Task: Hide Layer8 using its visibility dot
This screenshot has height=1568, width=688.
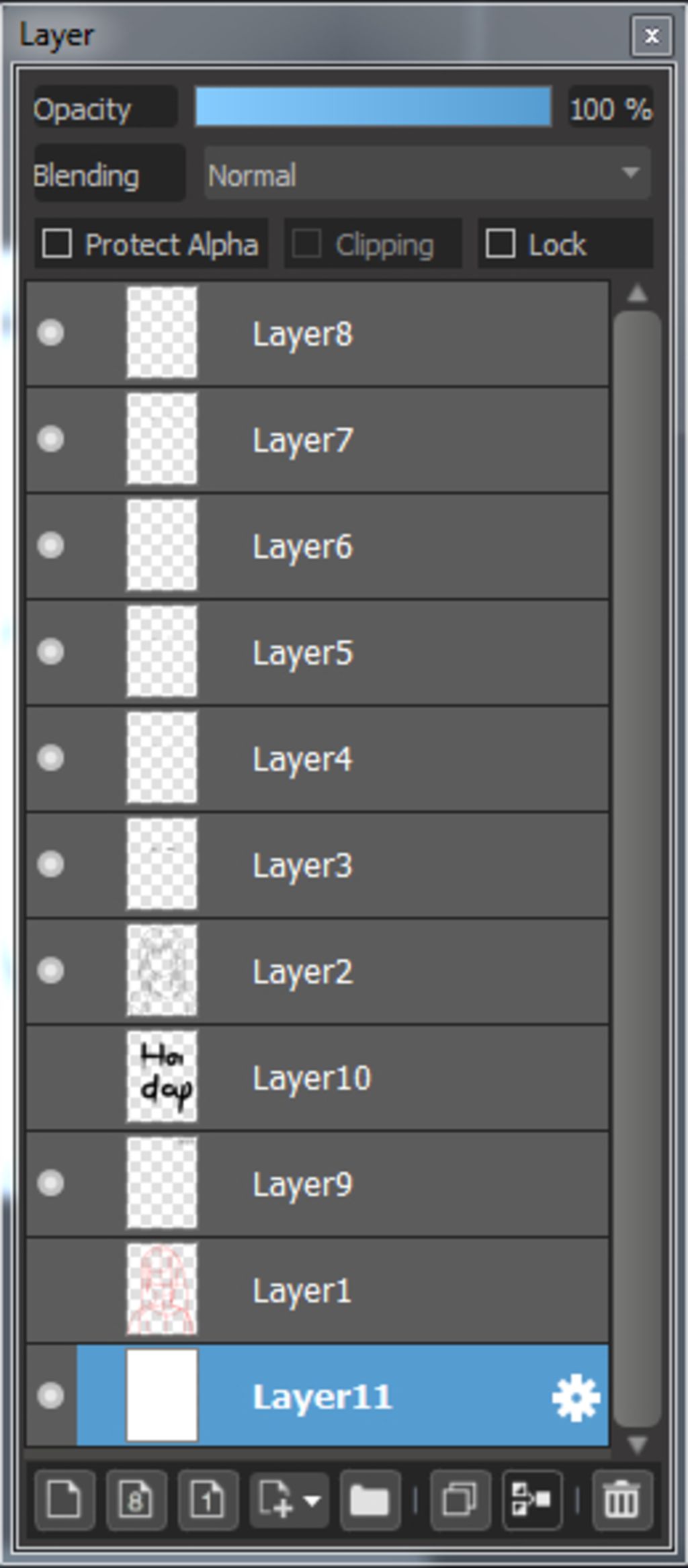Action: (x=51, y=333)
